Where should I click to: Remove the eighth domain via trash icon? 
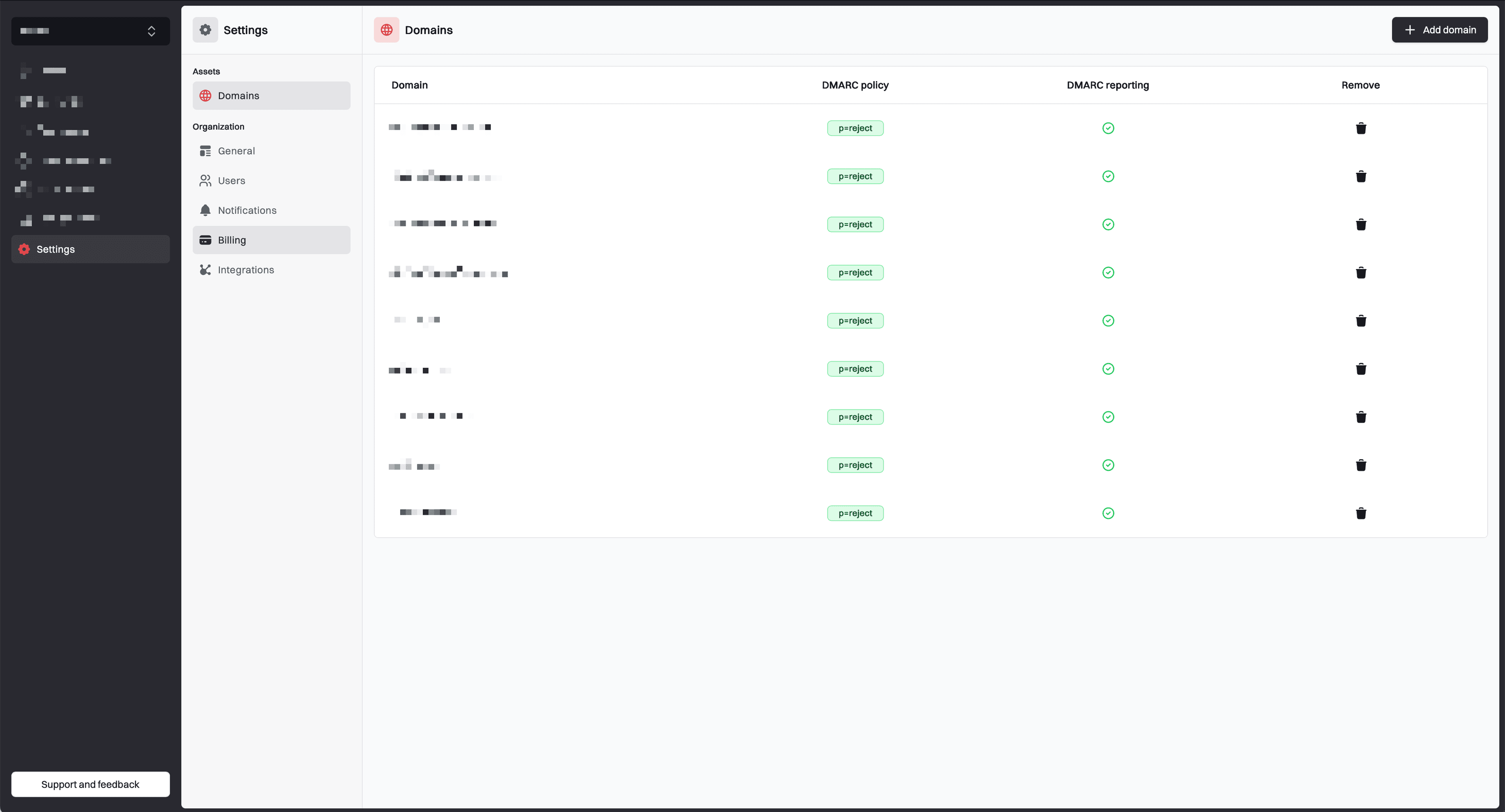pos(1361,465)
